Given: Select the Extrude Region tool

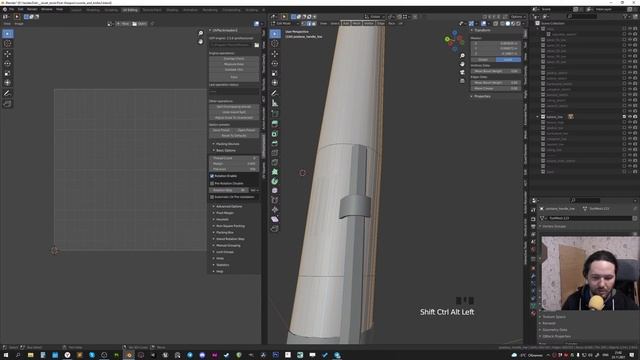Looking at the screenshot, I should pyautogui.click(x=275, y=123).
